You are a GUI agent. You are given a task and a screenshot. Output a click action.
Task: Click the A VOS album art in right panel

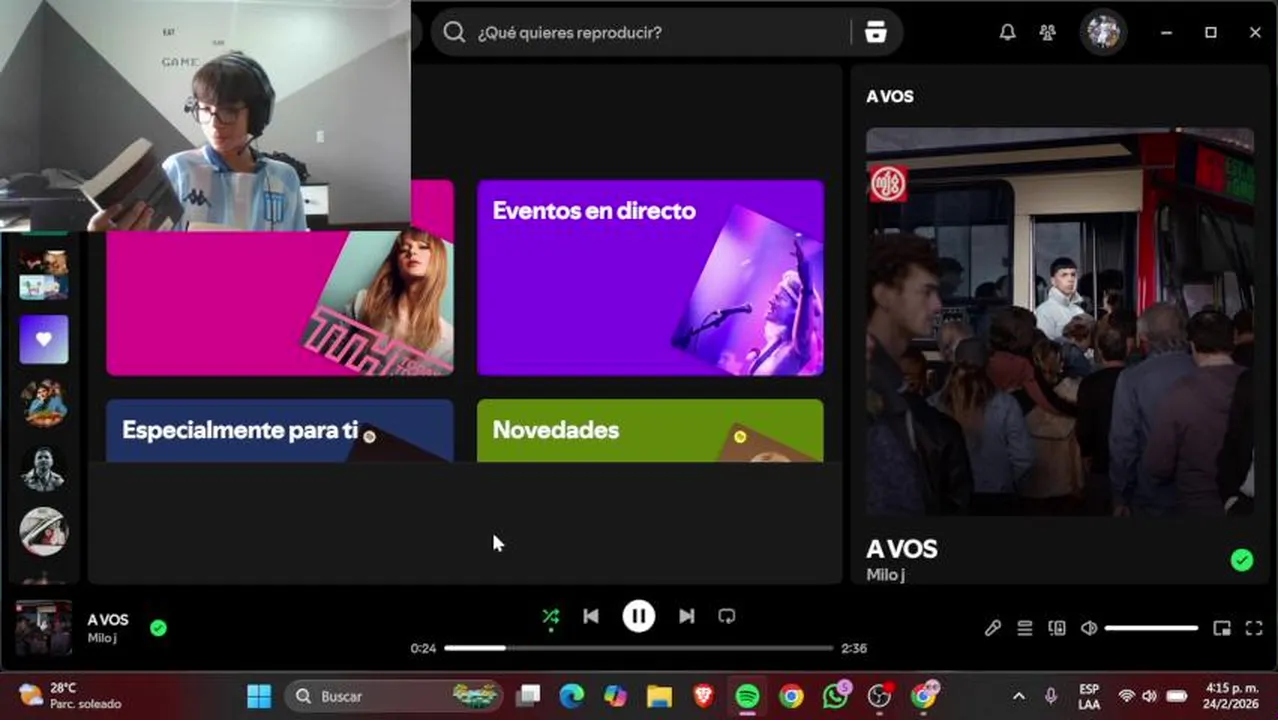point(1060,322)
